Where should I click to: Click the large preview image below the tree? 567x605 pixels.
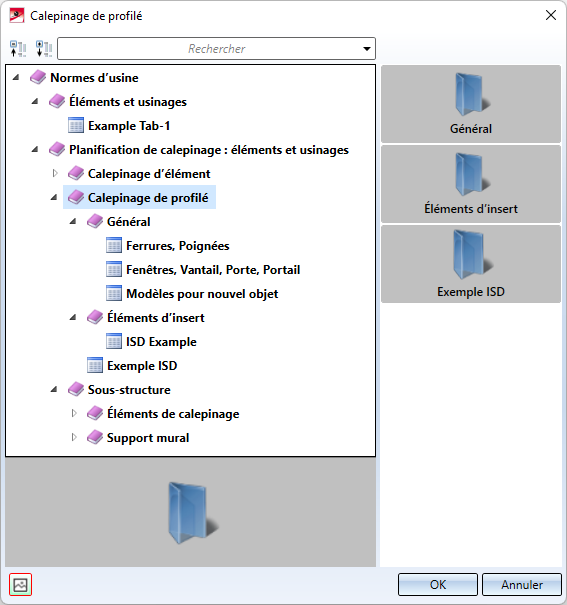tap(191, 512)
